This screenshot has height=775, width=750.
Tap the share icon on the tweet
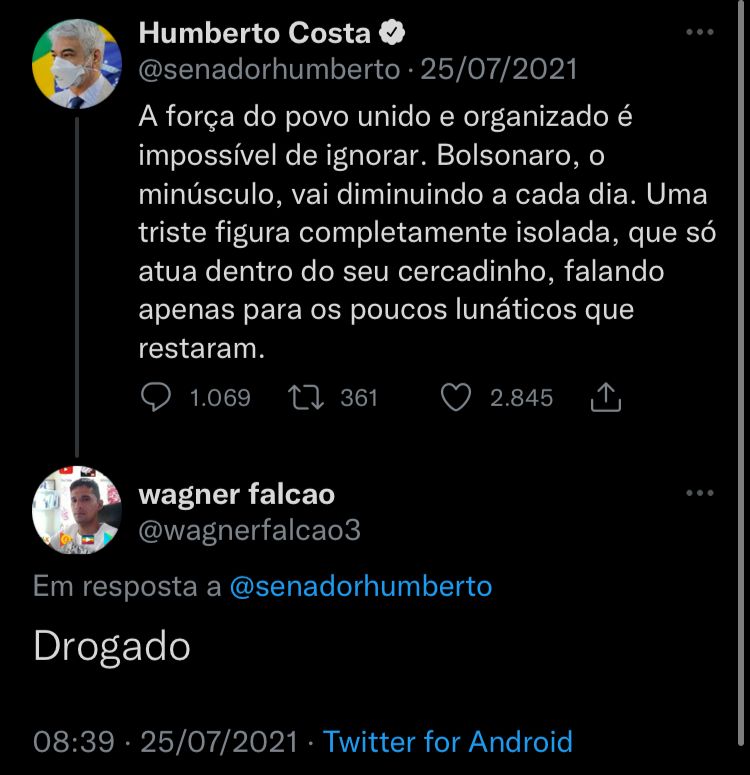(x=606, y=399)
